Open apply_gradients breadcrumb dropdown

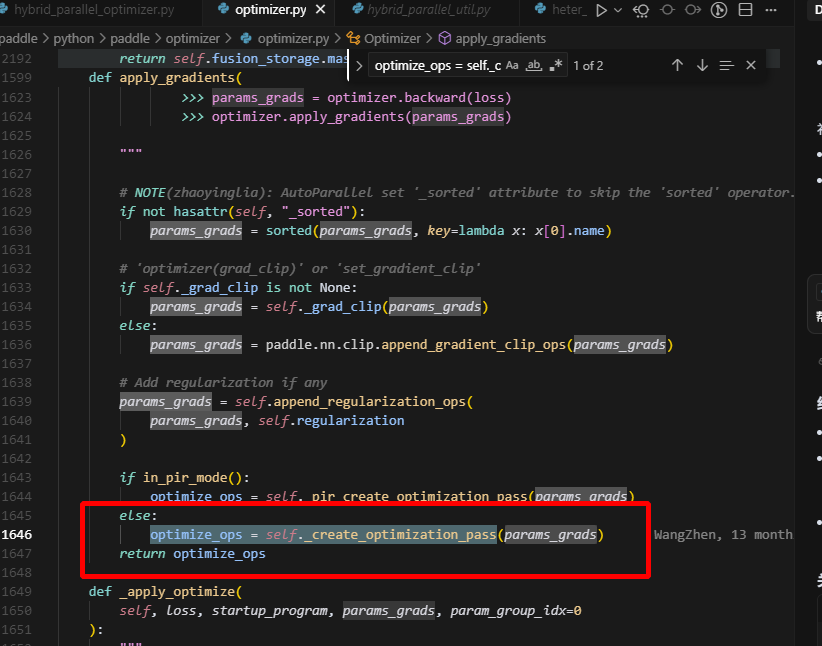coord(500,38)
